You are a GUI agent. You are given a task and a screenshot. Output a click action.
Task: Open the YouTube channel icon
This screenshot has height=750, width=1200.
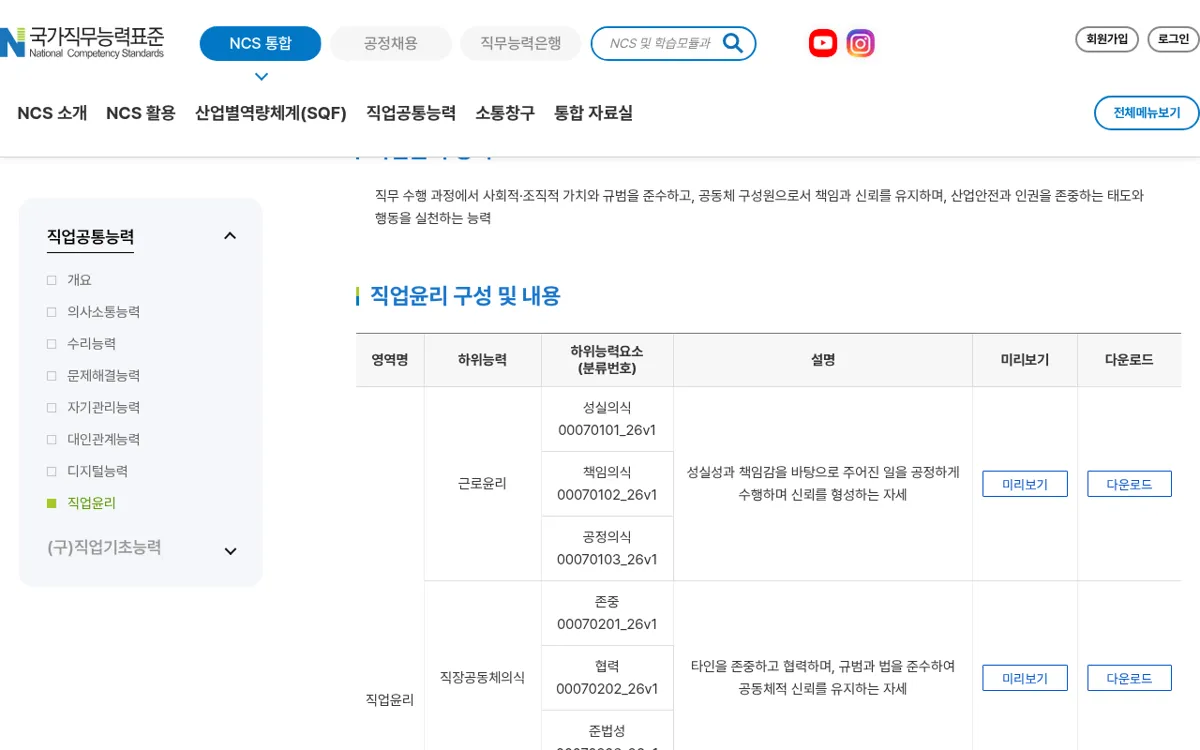click(823, 43)
